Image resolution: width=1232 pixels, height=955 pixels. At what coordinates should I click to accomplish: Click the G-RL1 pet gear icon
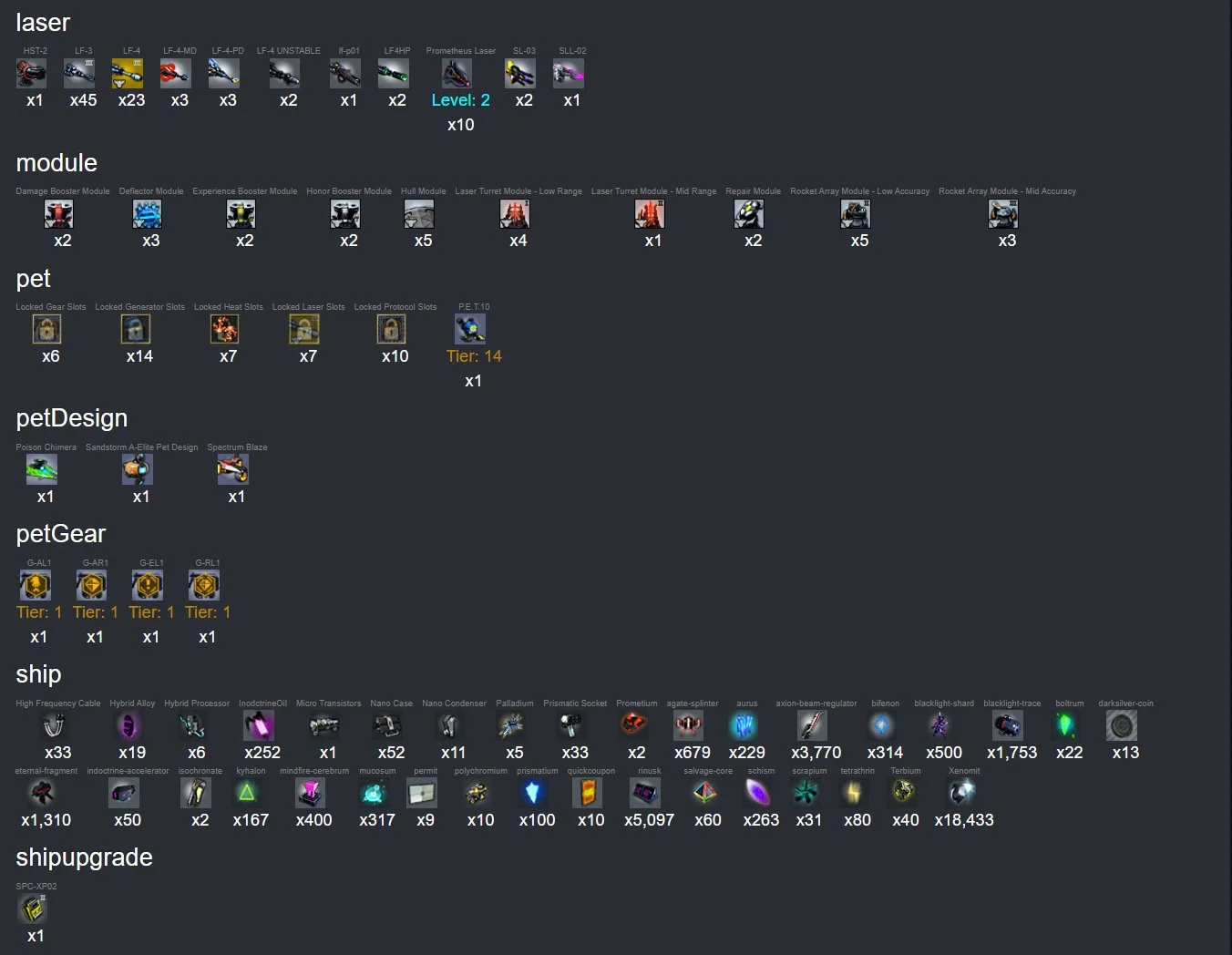[x=204, y=585]
